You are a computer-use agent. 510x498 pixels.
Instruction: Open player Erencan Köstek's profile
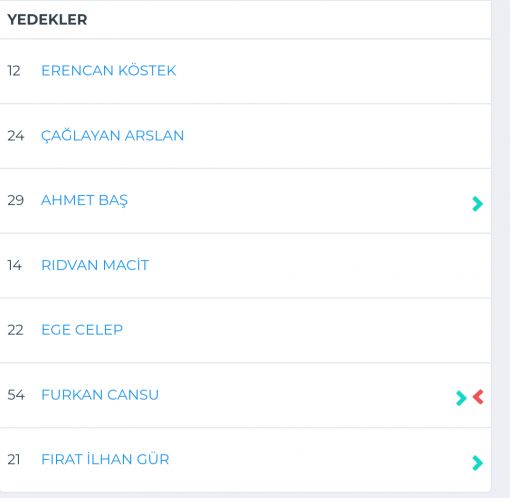[109, 70]
